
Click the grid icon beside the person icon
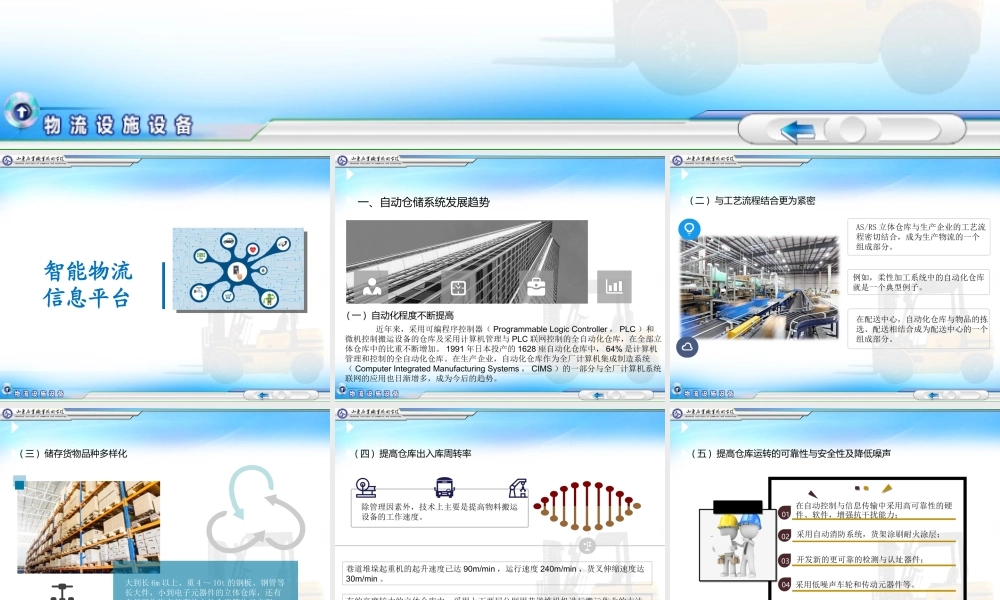[458, 287]
